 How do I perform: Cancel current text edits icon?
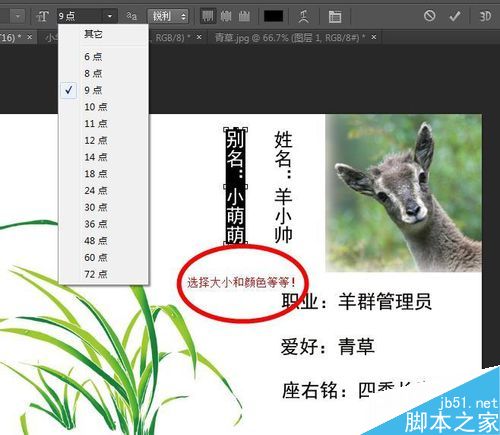pyautogui.click(x=429, y=16)
